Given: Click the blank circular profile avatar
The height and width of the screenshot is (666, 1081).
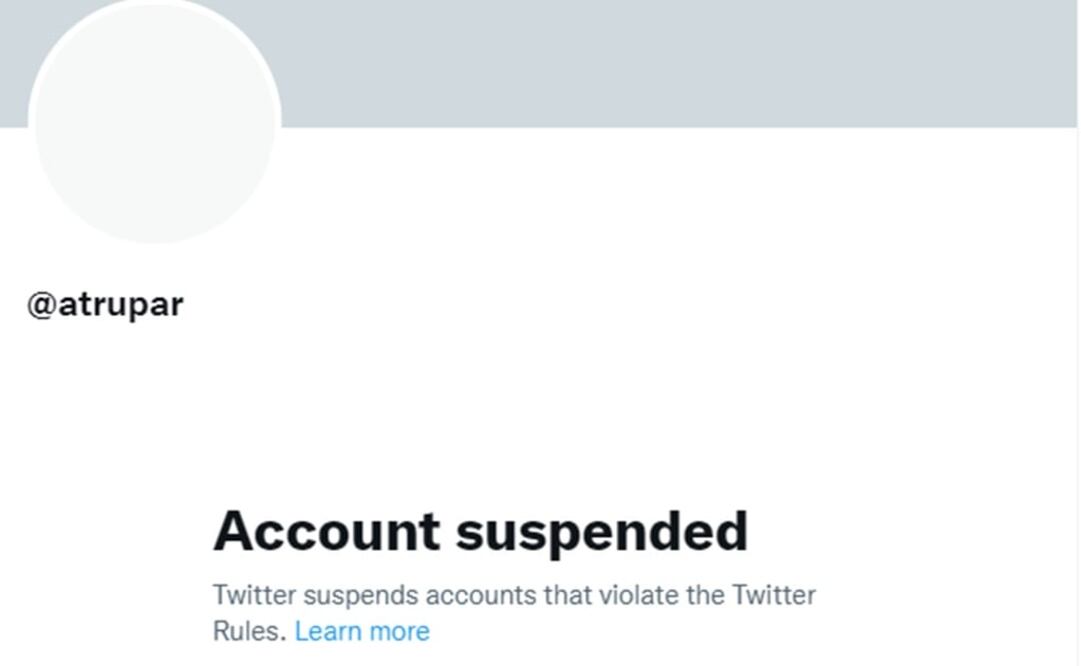Looking at the screenshot, I should click(x=155, y=120).
